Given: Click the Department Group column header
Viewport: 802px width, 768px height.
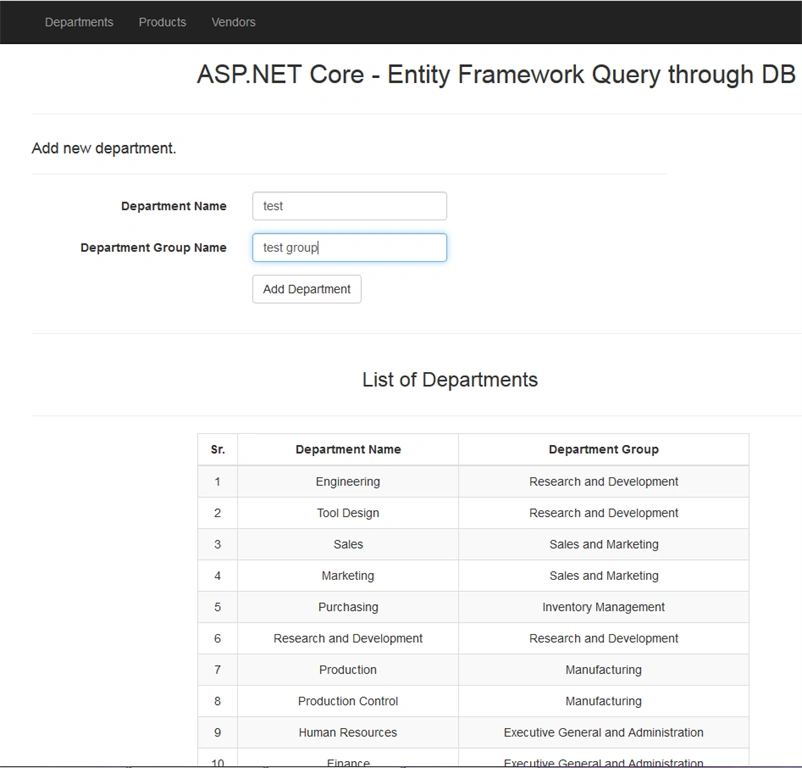Looking at the screenshot, I should [x=604, y=449].
